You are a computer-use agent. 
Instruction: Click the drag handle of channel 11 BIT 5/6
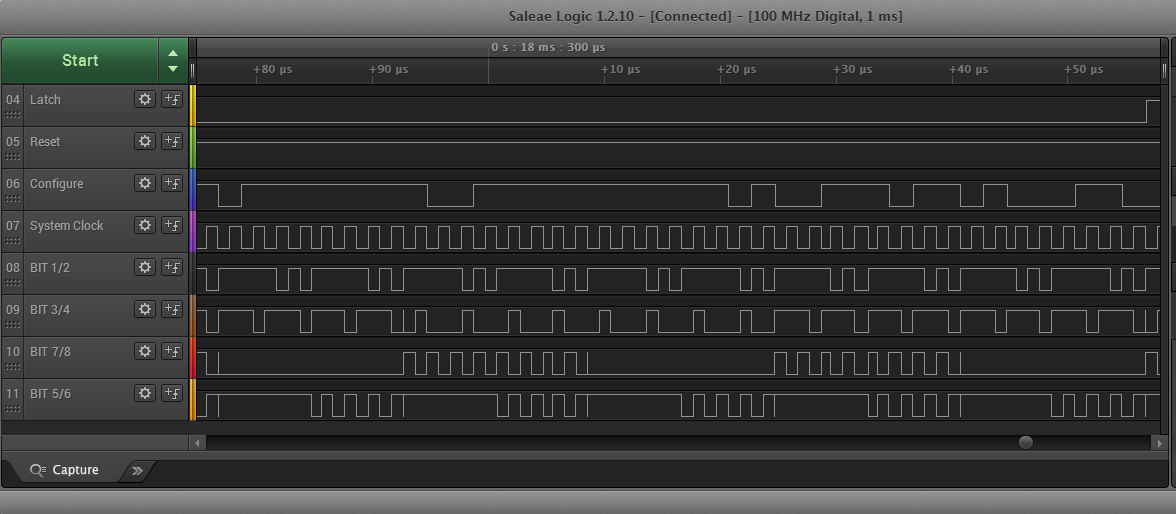click(x=12, y=409)
